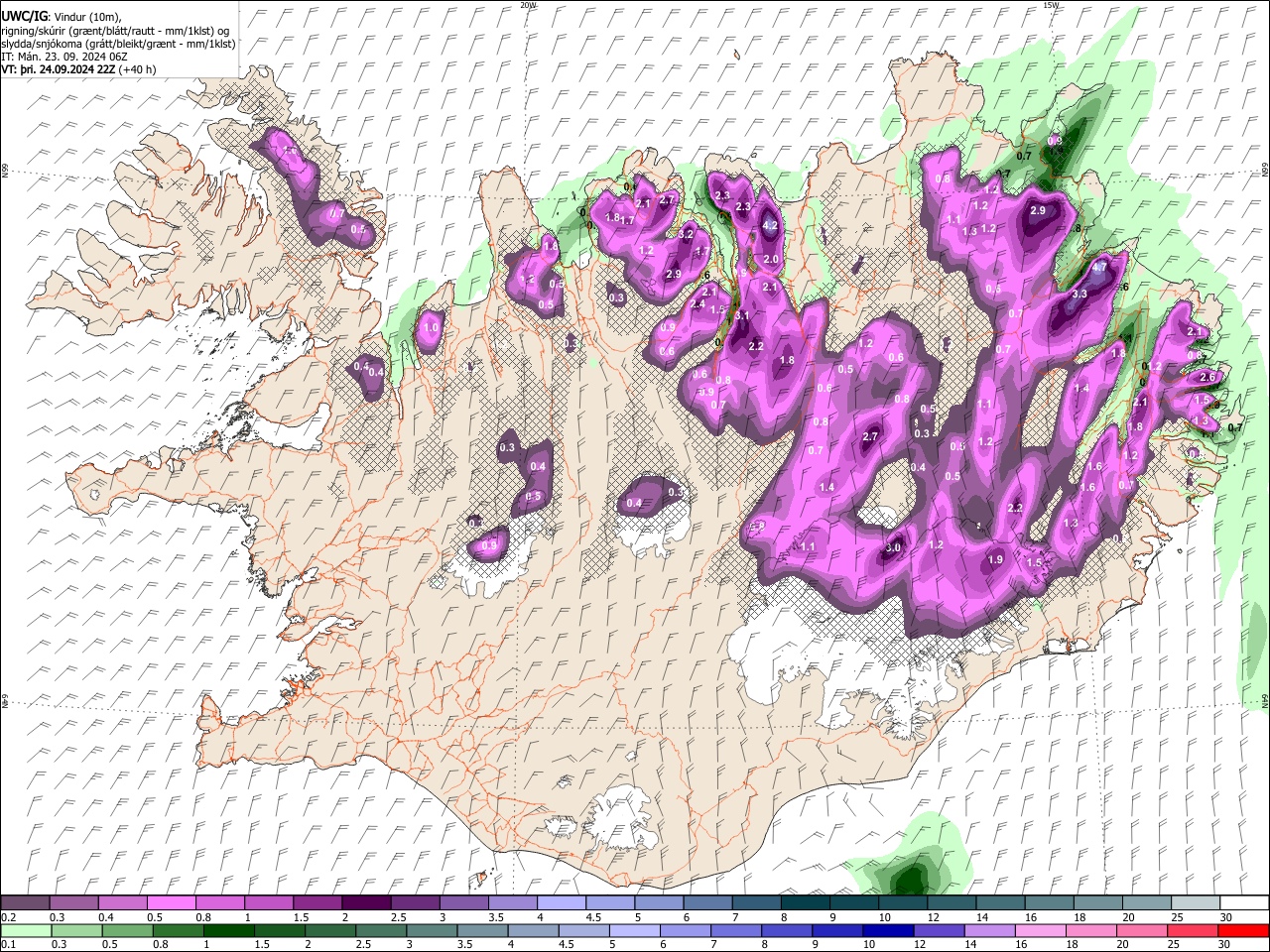Click the 3.2 snowfall value on the map
The image size is (1270, 952).
(x=686, y=234)
